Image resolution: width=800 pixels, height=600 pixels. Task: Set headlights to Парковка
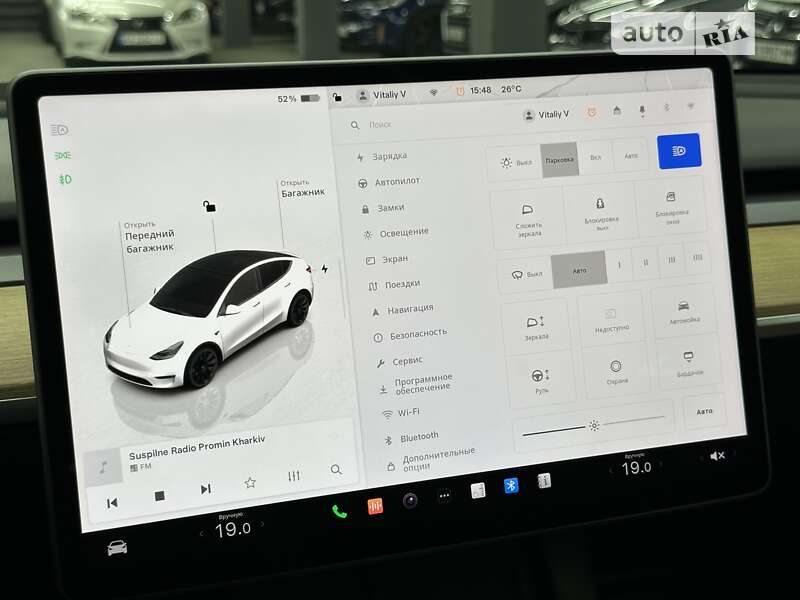click(560, 160)
